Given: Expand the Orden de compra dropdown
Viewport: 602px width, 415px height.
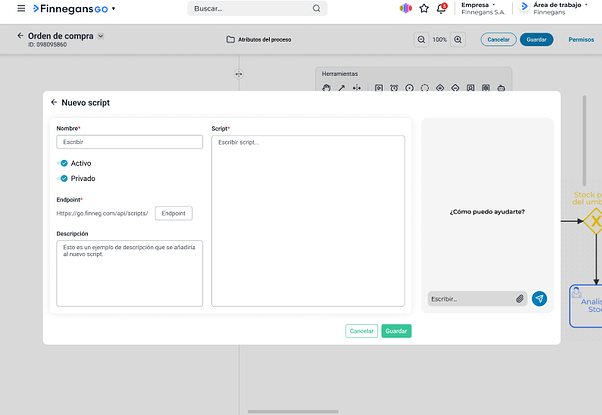Looking at the screenshot, I should pyautogui.click(x=100, y=36).
